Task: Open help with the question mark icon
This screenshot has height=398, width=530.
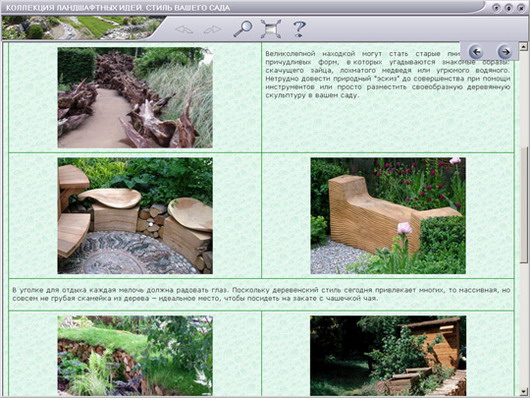Action: tap(299, 29)
